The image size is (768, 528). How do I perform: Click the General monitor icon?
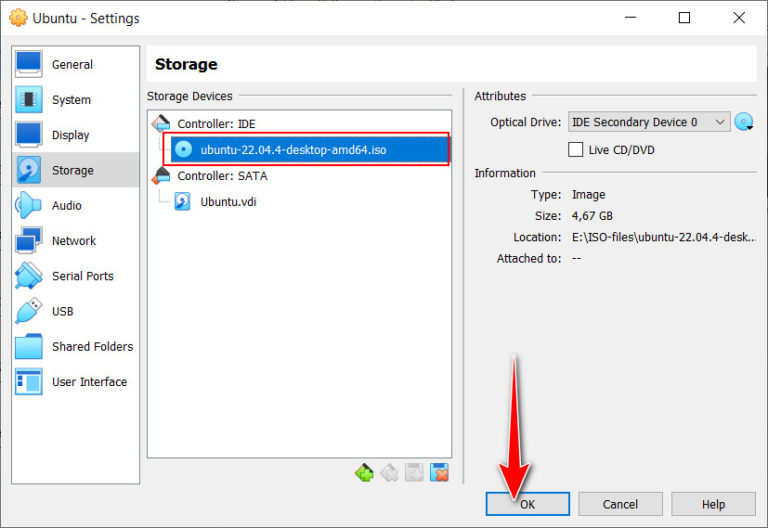pos(28,64)
